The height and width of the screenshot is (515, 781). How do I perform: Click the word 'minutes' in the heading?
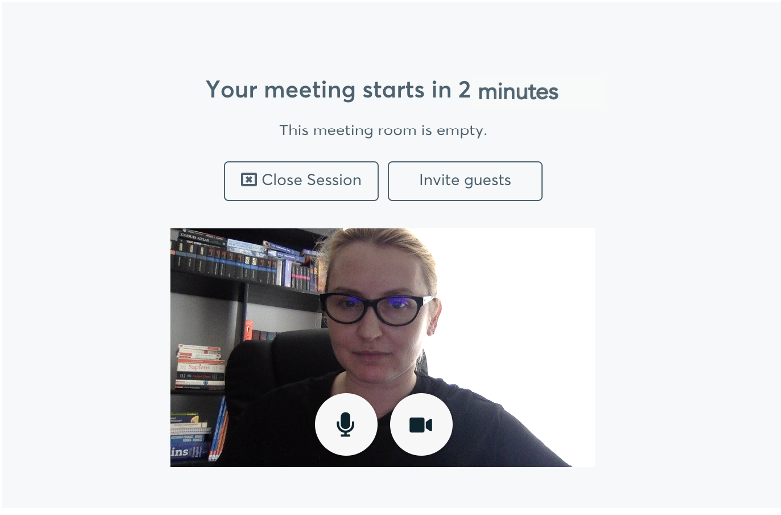[x=518, y=92]
